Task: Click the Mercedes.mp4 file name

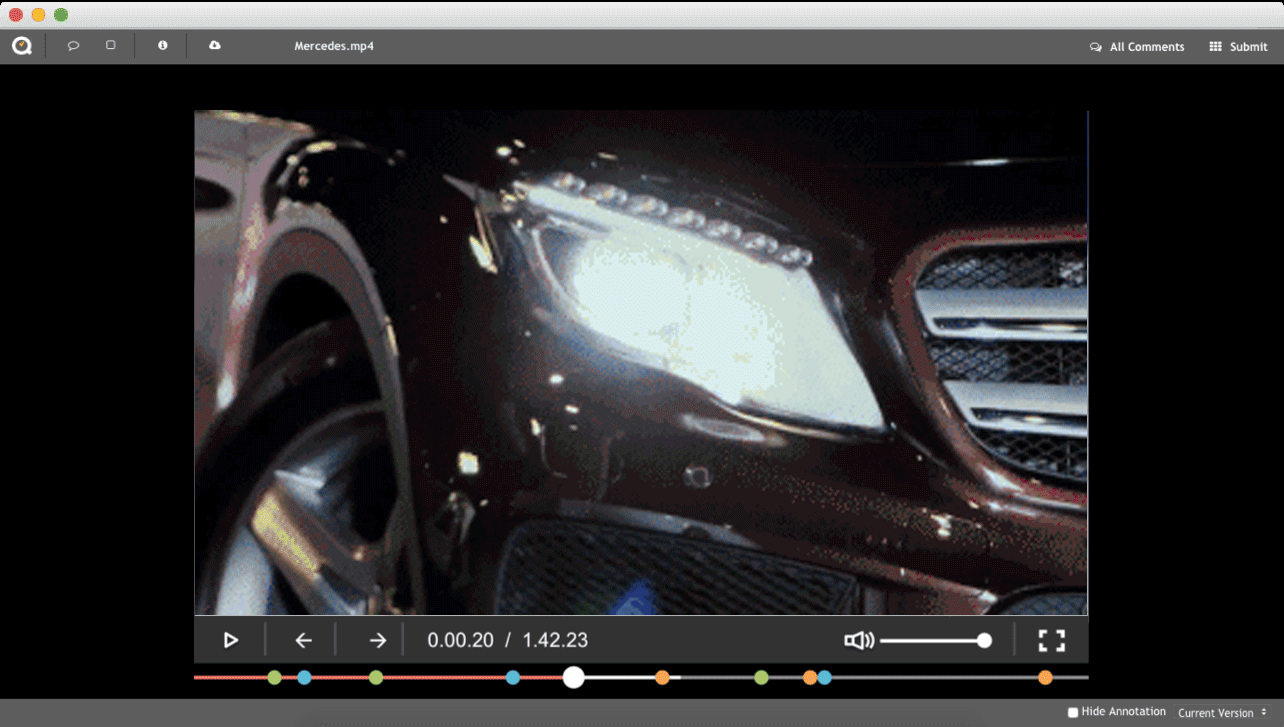Action: [334, 46]
